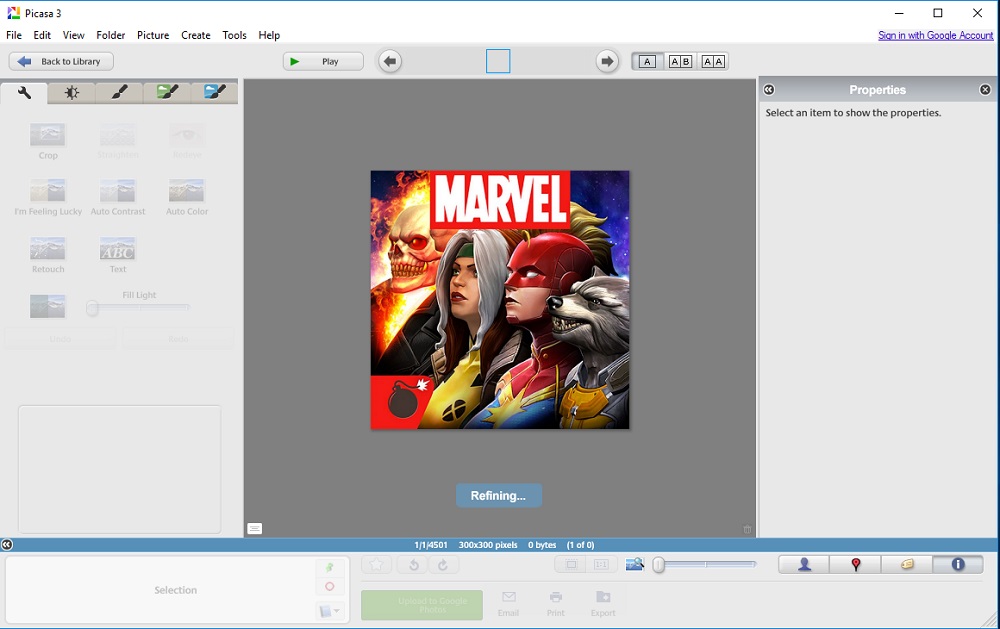Show the Tags panel

(x=907, y=565)
